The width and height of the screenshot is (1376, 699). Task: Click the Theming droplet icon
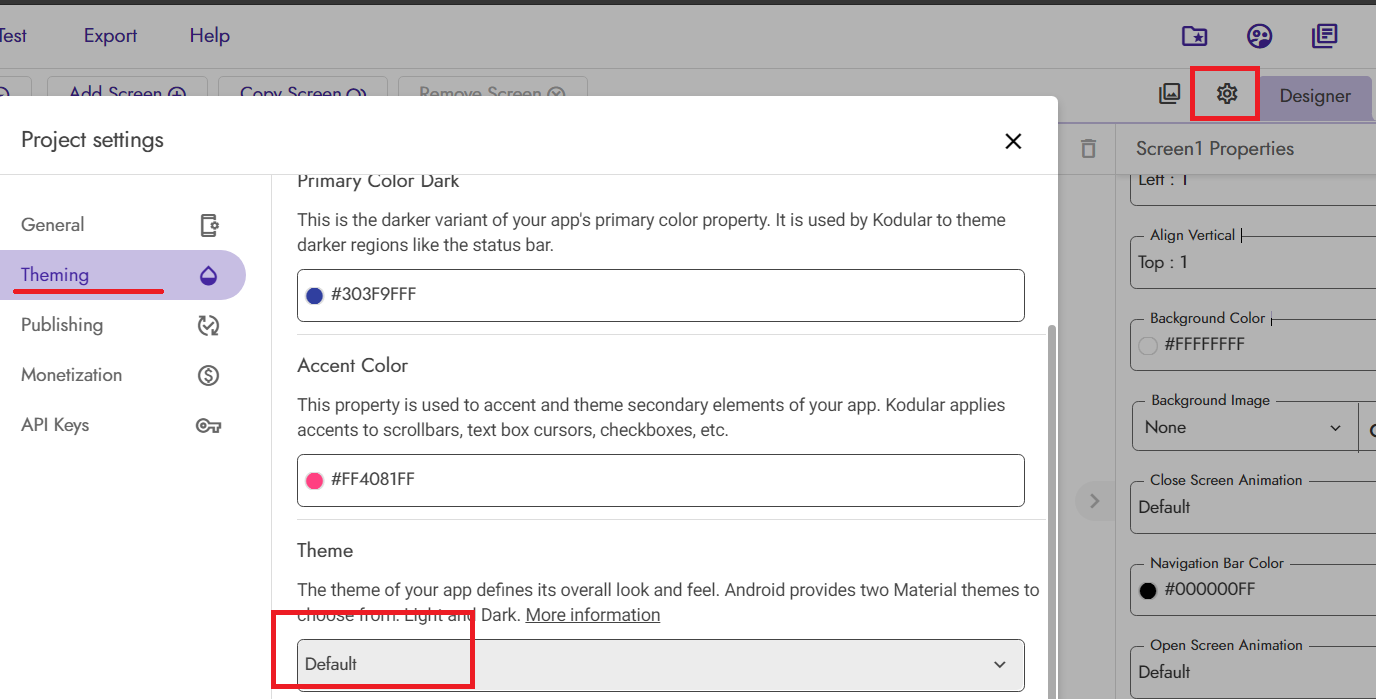click(x=208, y=275)
